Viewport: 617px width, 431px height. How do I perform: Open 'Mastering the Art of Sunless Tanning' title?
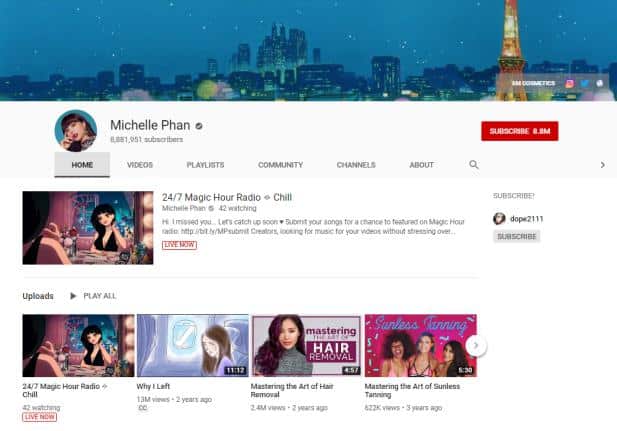tap(412, 390)
